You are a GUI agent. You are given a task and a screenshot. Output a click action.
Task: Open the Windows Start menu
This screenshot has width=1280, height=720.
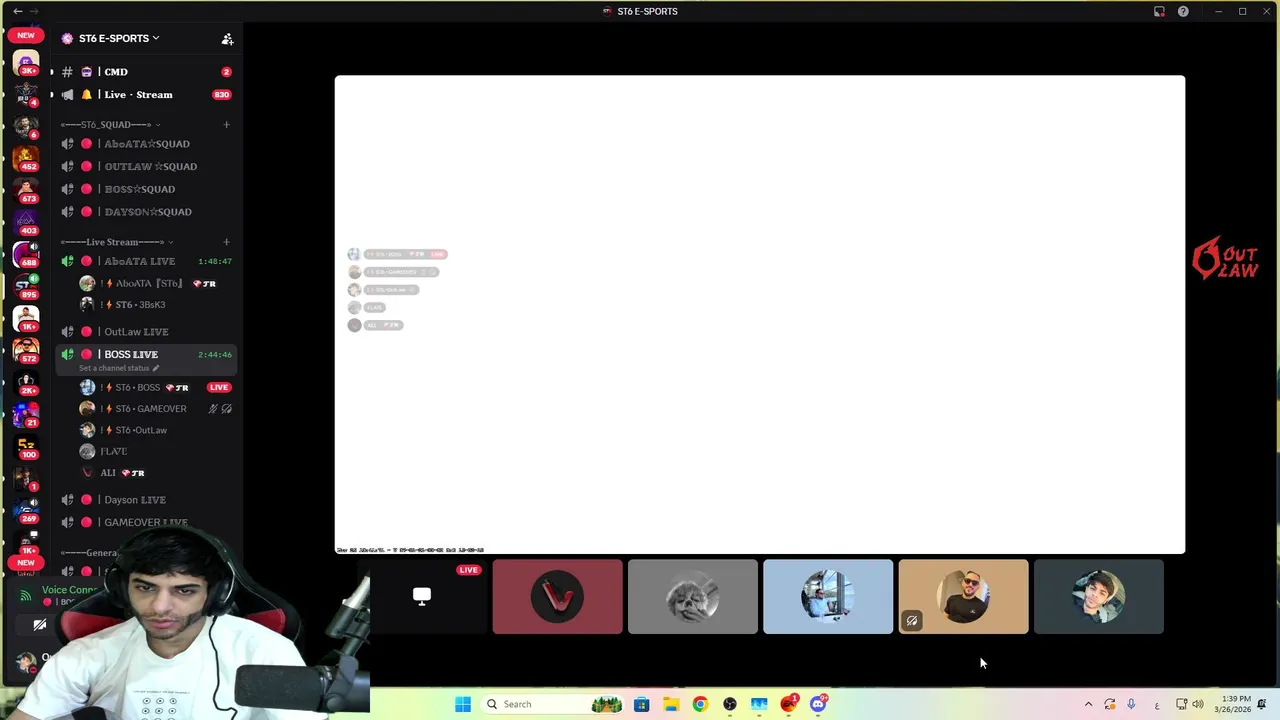(x=463, y=704)
